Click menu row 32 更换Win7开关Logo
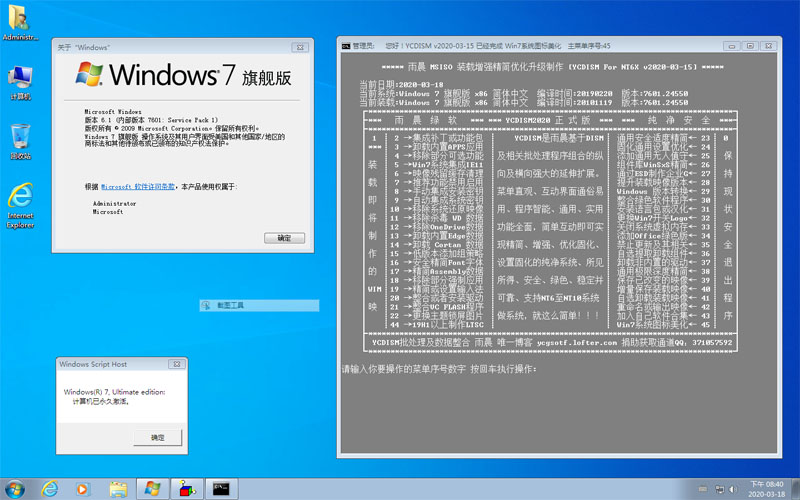800x500 pixels. click(x=663, y=218)
